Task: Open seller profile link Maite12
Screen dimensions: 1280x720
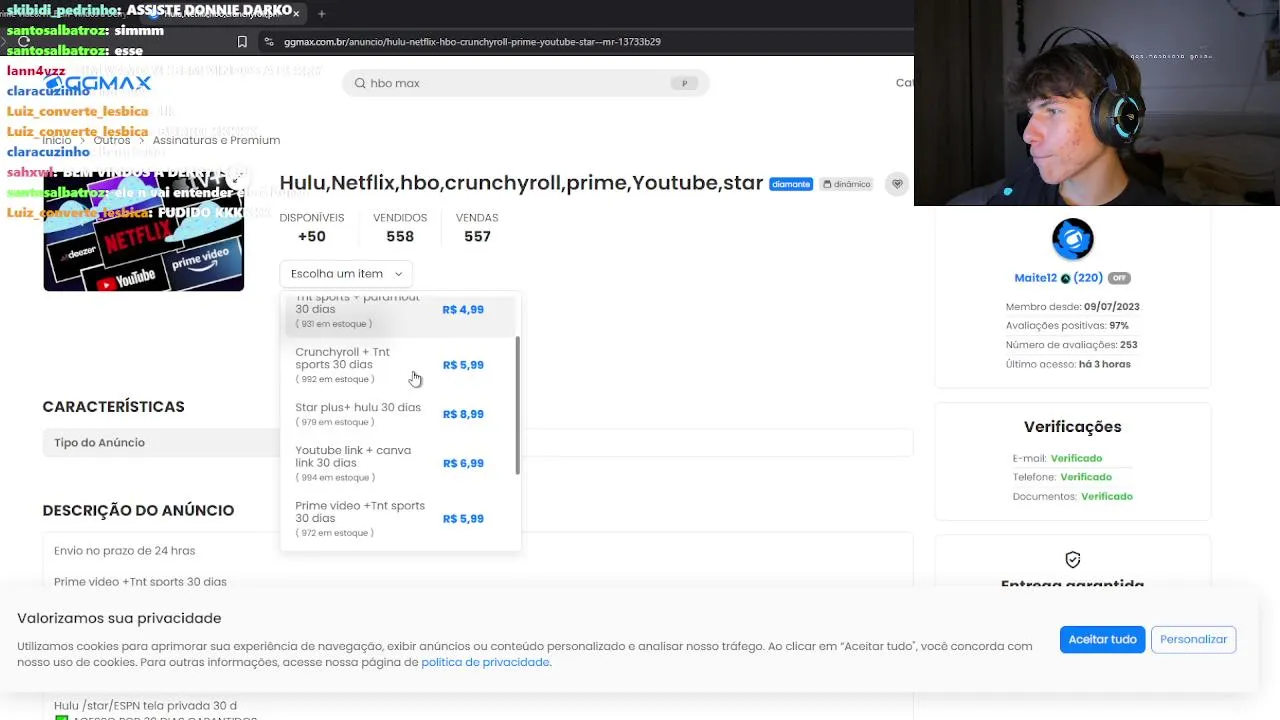Action: pyautogui.click(x=1035, y=278)
